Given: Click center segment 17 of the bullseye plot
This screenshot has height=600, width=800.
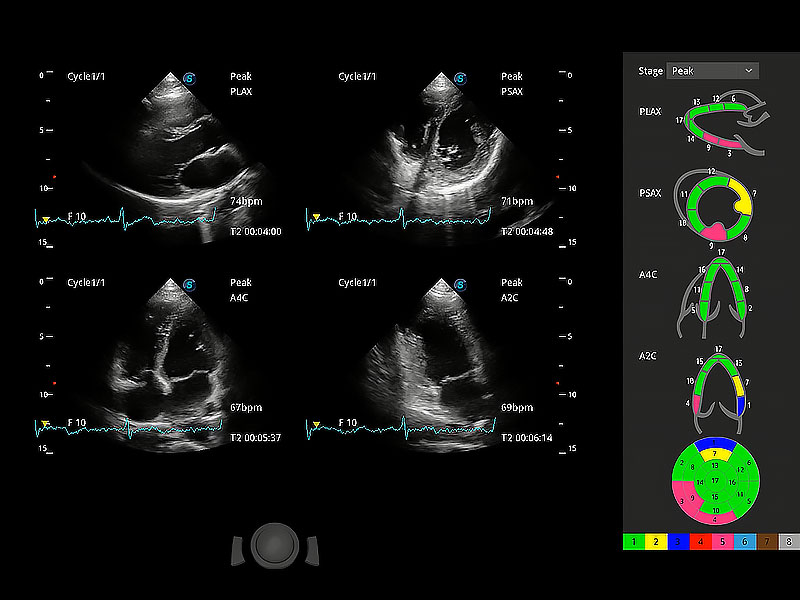Looking at the screenshot, I should [x=714, y=480].
